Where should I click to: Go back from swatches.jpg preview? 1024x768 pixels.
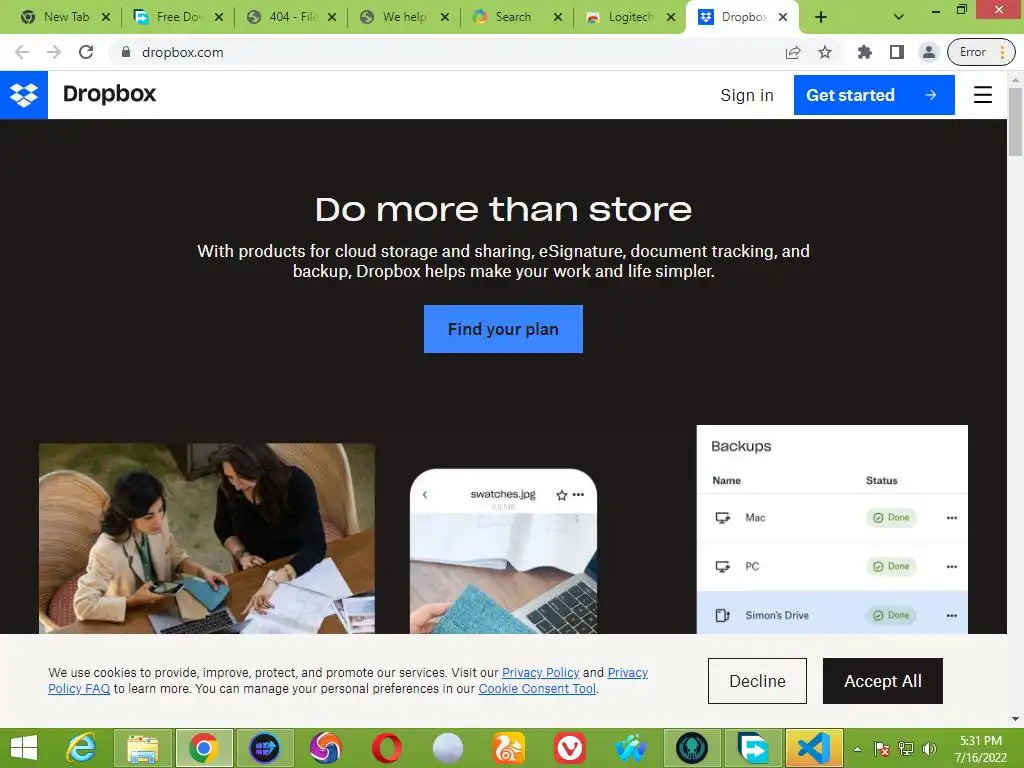point(425,494)
